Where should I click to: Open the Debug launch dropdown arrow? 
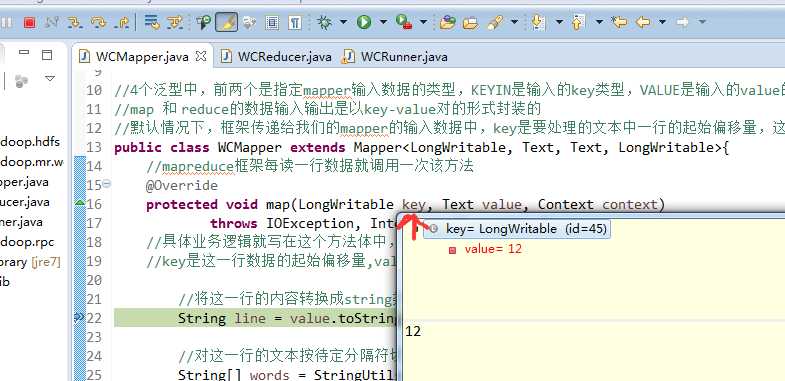pos(343,22)
